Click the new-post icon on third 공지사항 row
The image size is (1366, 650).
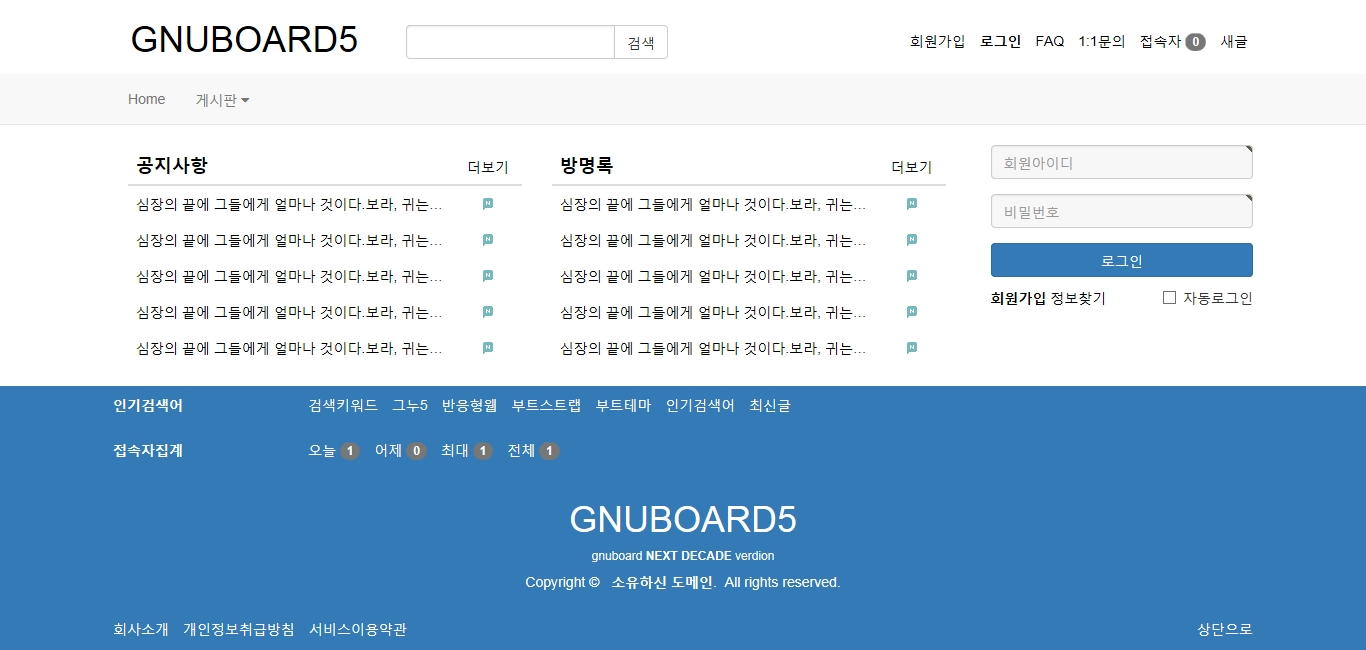pos(488,276)
